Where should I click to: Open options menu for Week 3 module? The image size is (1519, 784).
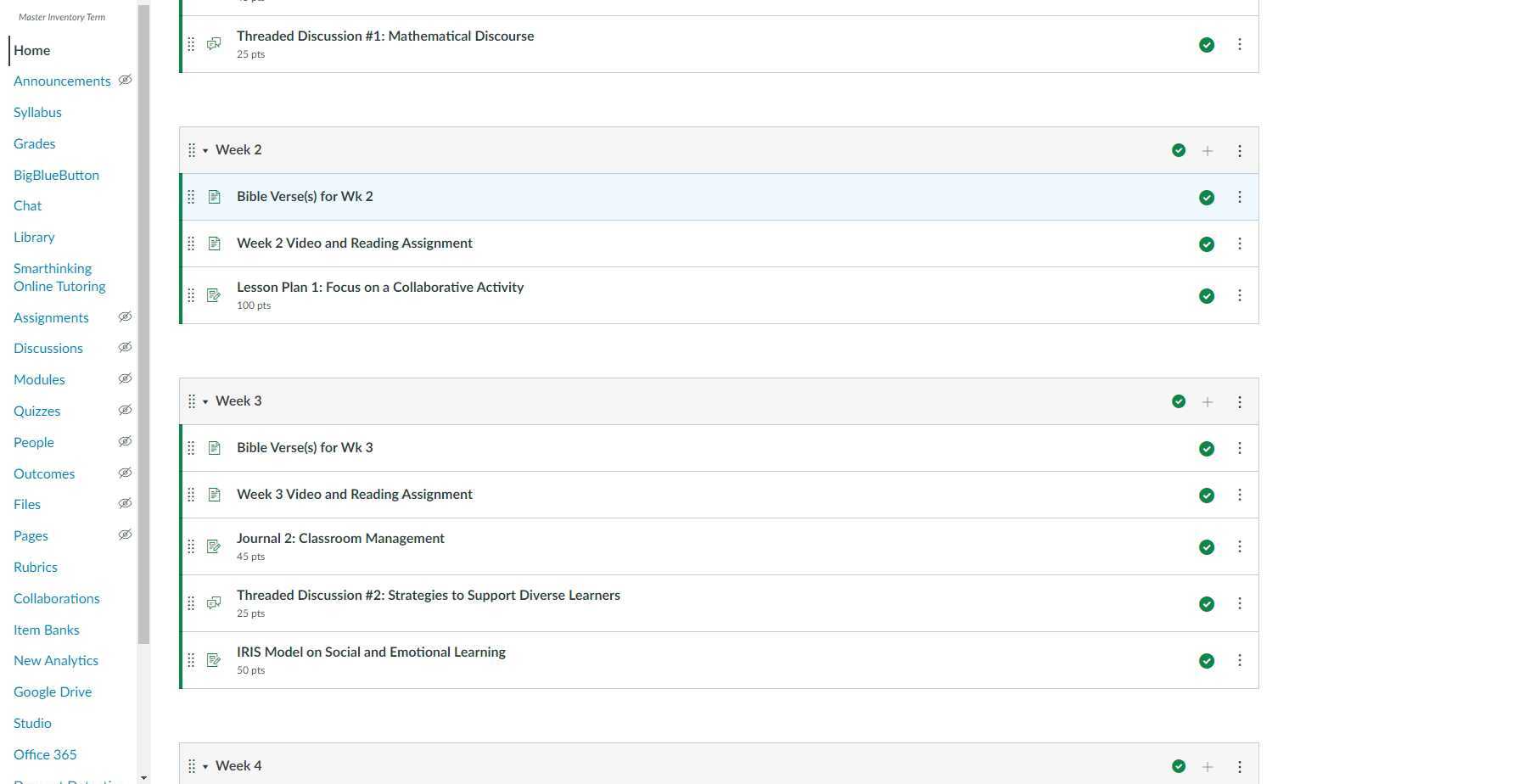coord(1240,402)
